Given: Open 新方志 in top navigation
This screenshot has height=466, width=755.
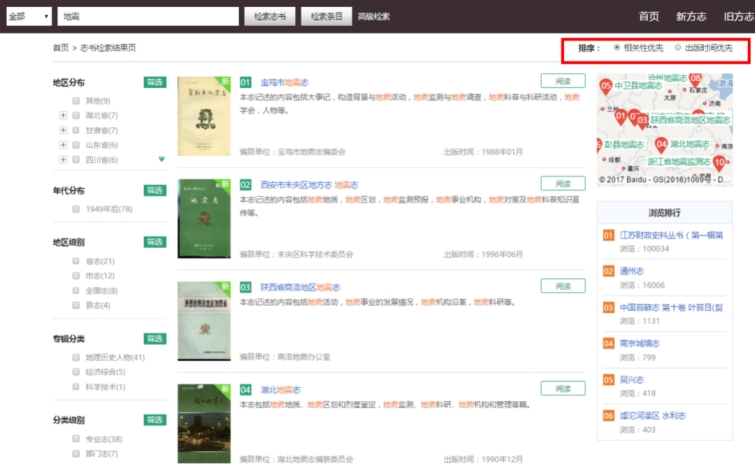Looking at the screenshot, I should 691,16.
